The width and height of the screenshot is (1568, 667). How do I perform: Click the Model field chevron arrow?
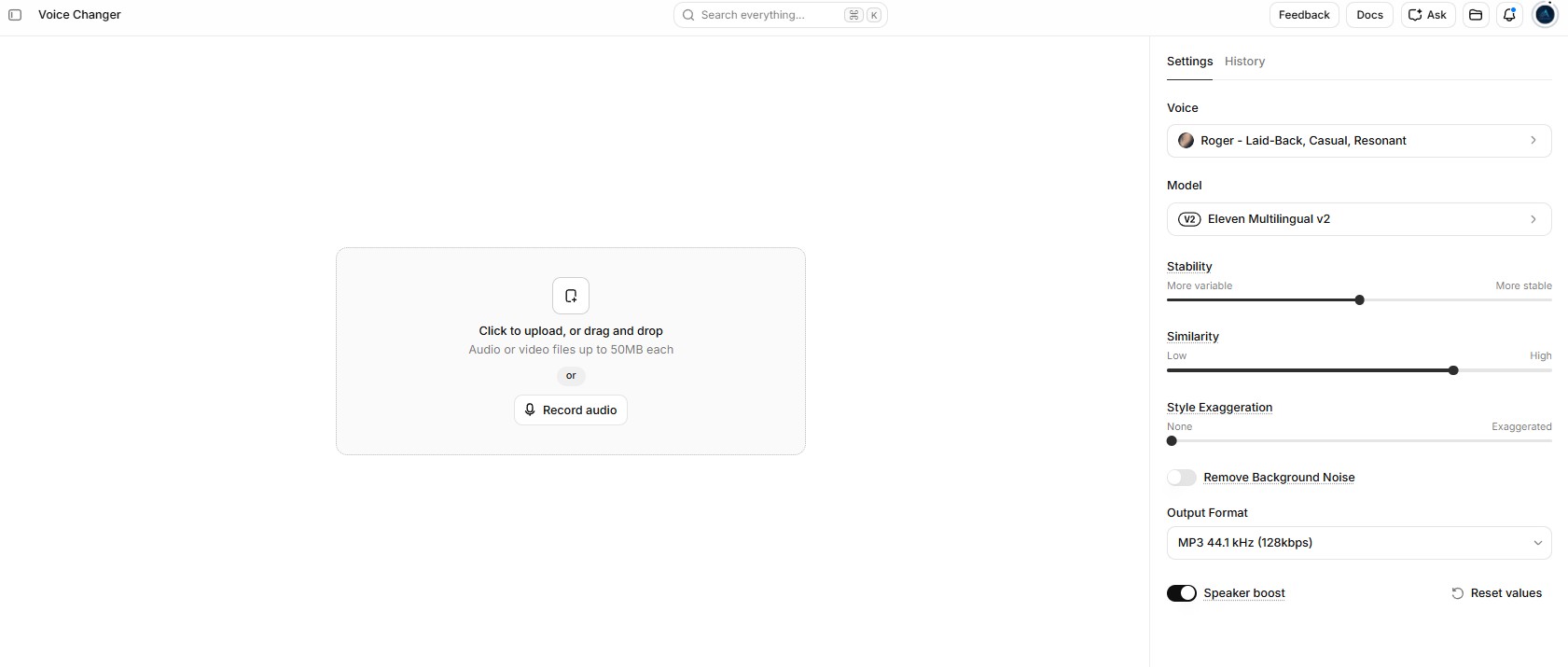pos(1533,219)
